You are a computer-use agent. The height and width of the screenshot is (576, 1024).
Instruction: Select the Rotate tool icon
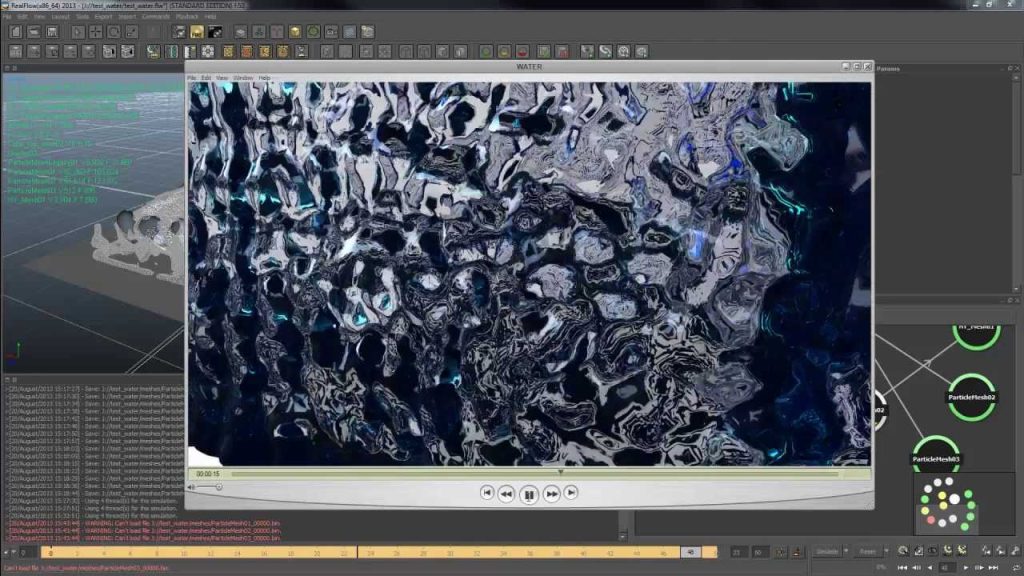point(114,31)
